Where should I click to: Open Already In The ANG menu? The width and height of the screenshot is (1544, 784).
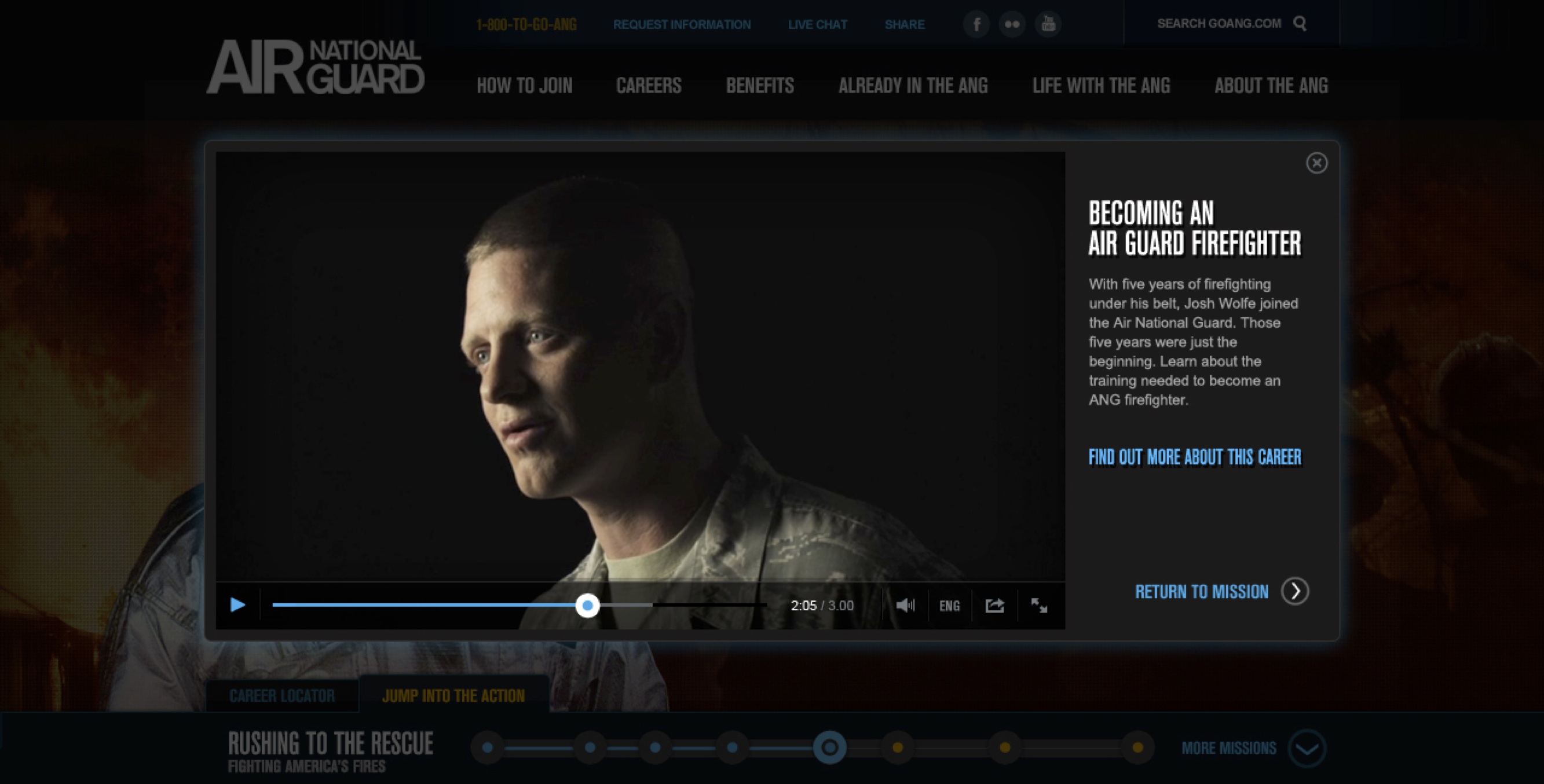(913, 86)
